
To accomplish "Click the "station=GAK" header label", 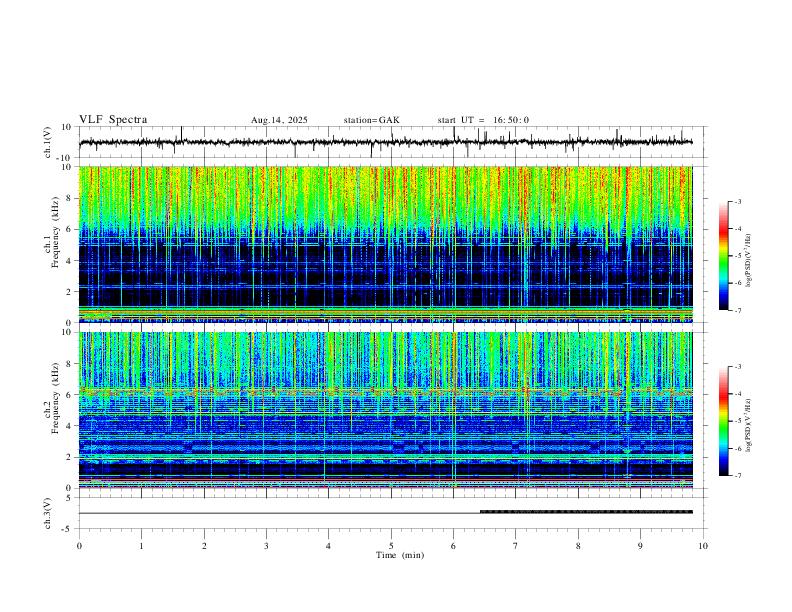I will coord(371,120).
